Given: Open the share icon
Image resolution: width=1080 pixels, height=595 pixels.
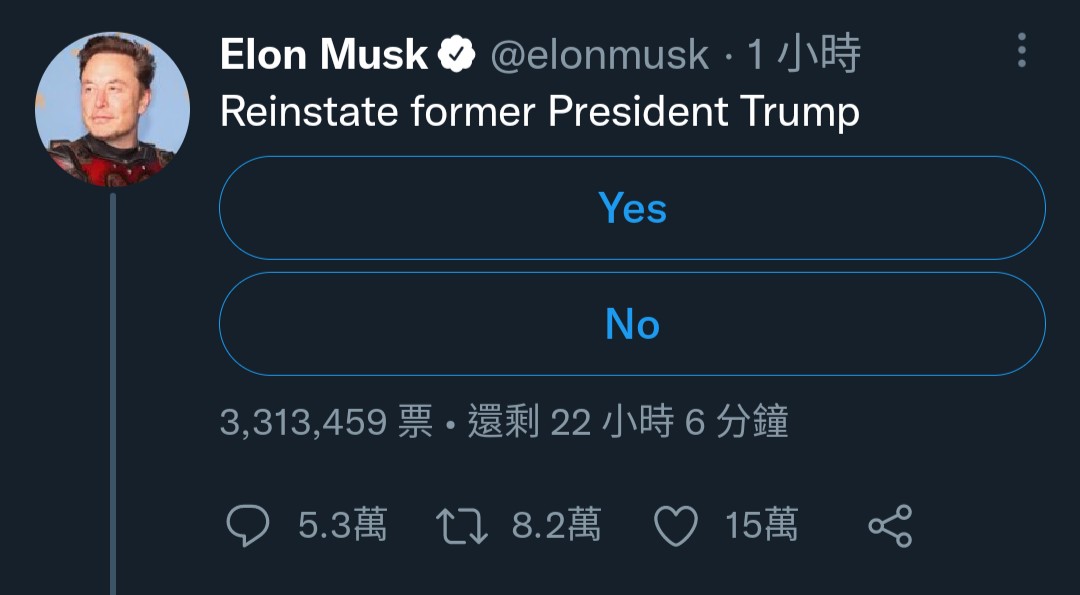Looking at the screenshot, I should point(889,526).
